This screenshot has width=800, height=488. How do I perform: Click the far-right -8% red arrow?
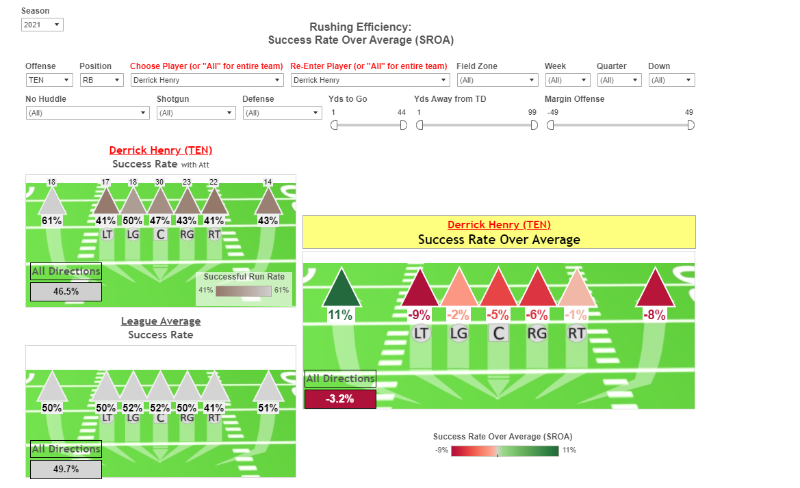(655, 288)
